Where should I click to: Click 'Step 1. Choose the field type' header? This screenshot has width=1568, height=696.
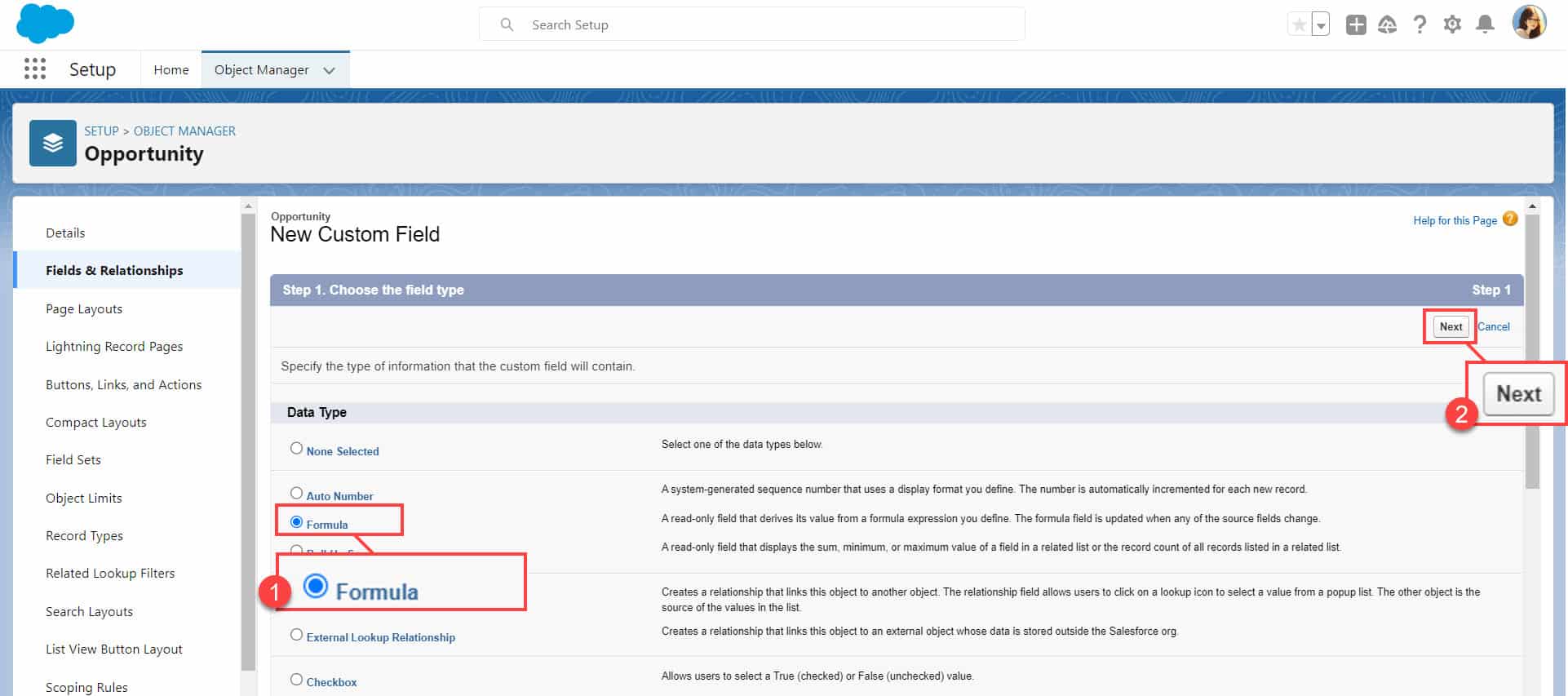coord(373,290)
